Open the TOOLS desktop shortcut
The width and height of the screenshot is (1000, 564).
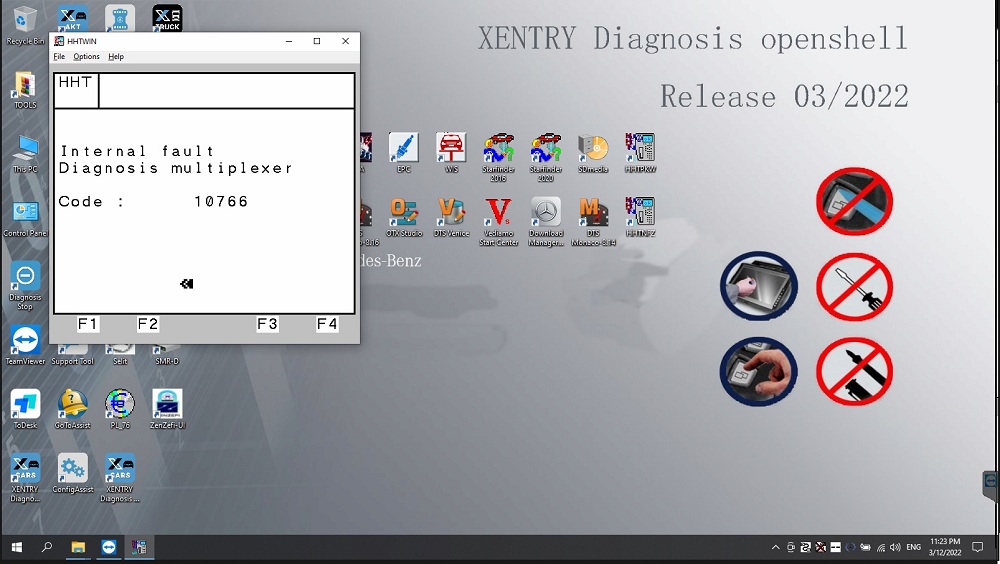click(25, 90)
